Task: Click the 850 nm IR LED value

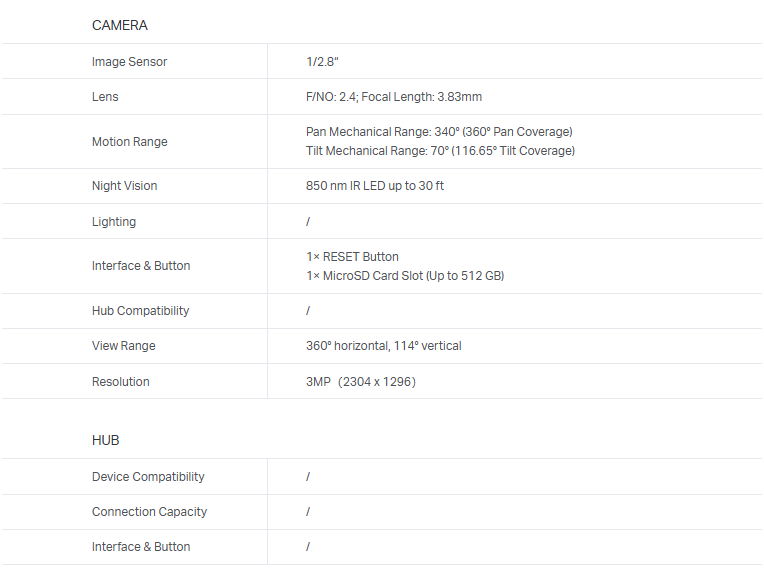Action: click(375, 186)
